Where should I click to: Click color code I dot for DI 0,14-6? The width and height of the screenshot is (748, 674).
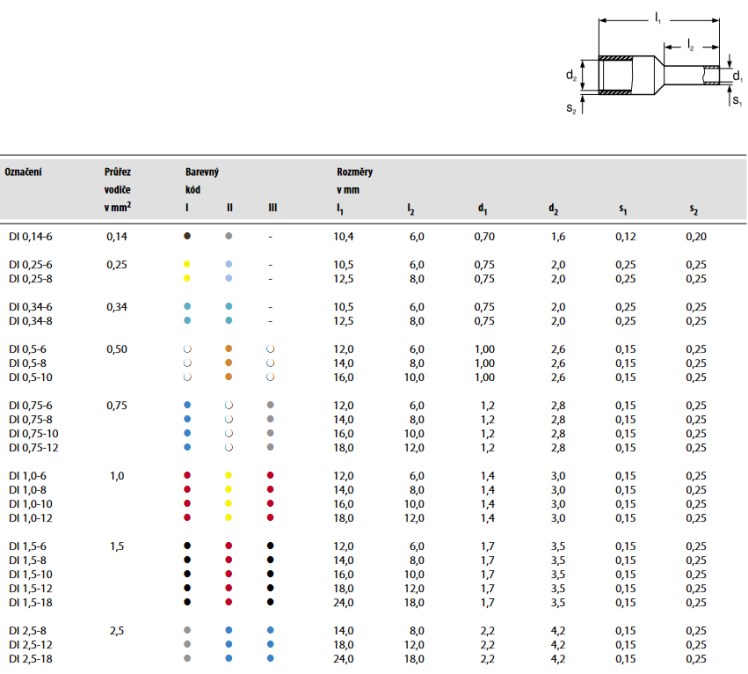click(x=187, y=236)
